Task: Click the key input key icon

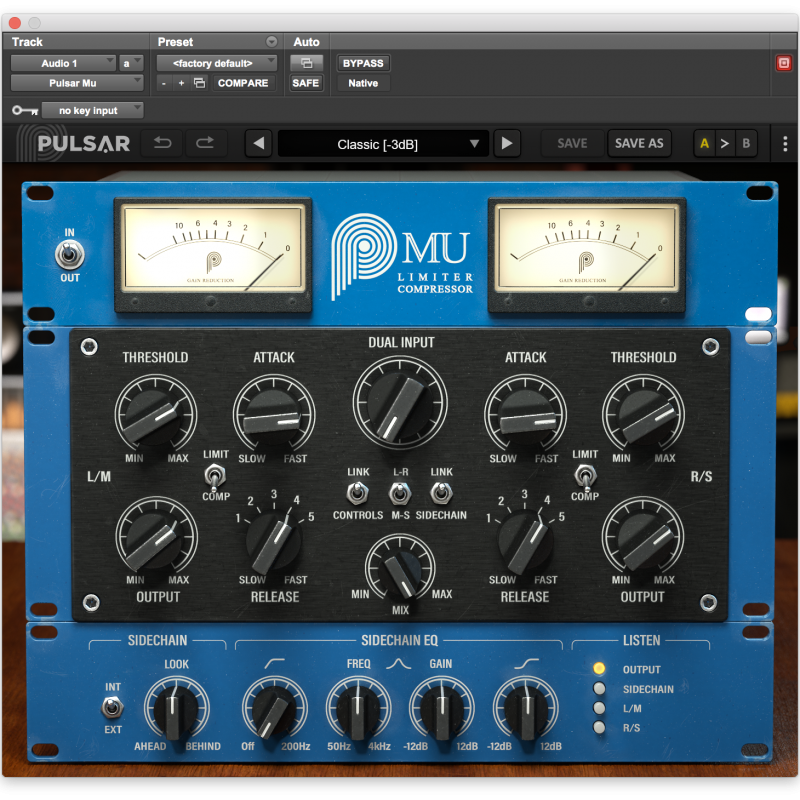Action: tap(25, 110)
